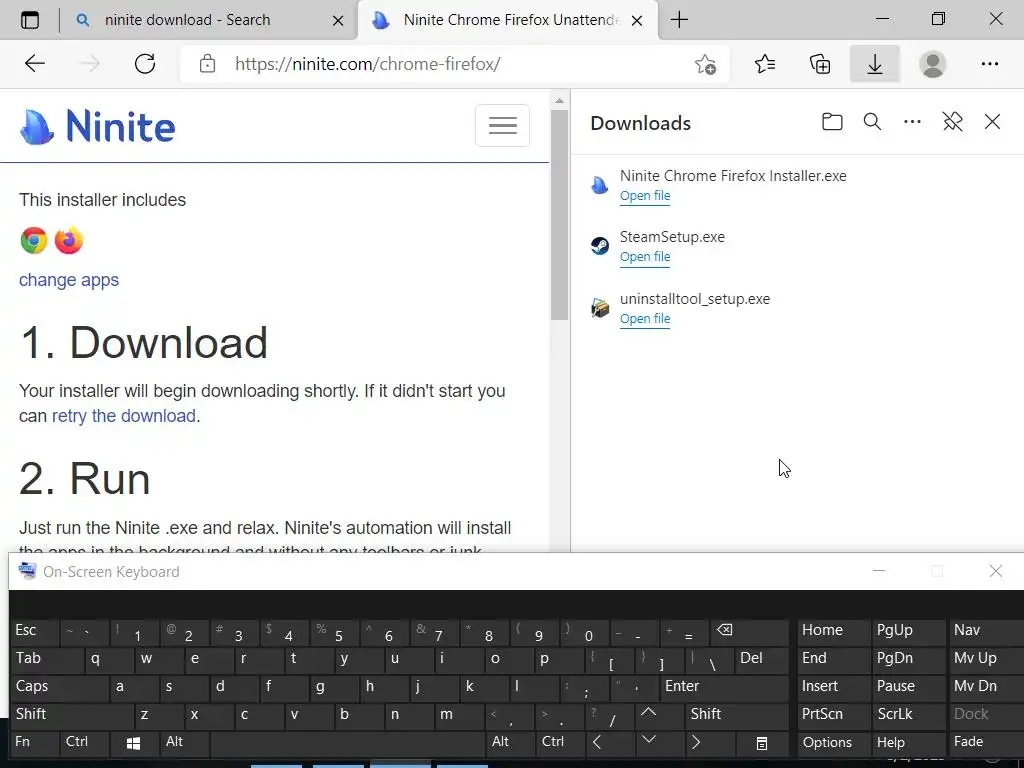The width and height of the screenshot is (1024, 768).
Task: Open a new browser tab
Action: pos(679,20)
